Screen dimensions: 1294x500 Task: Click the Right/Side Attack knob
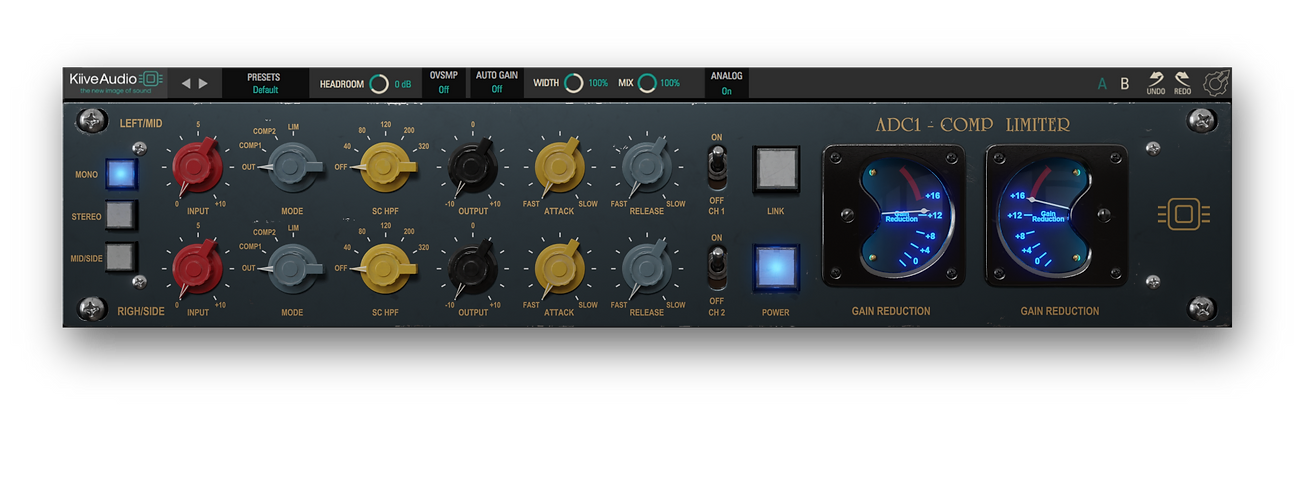pyautogui.click(x=559, y=270)
